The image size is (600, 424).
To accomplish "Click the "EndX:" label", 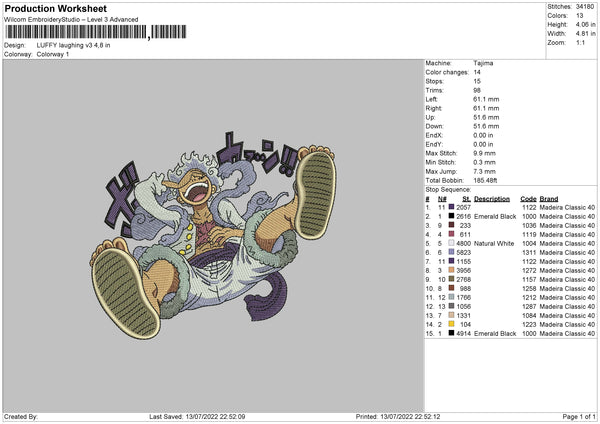I will (434, 135).
